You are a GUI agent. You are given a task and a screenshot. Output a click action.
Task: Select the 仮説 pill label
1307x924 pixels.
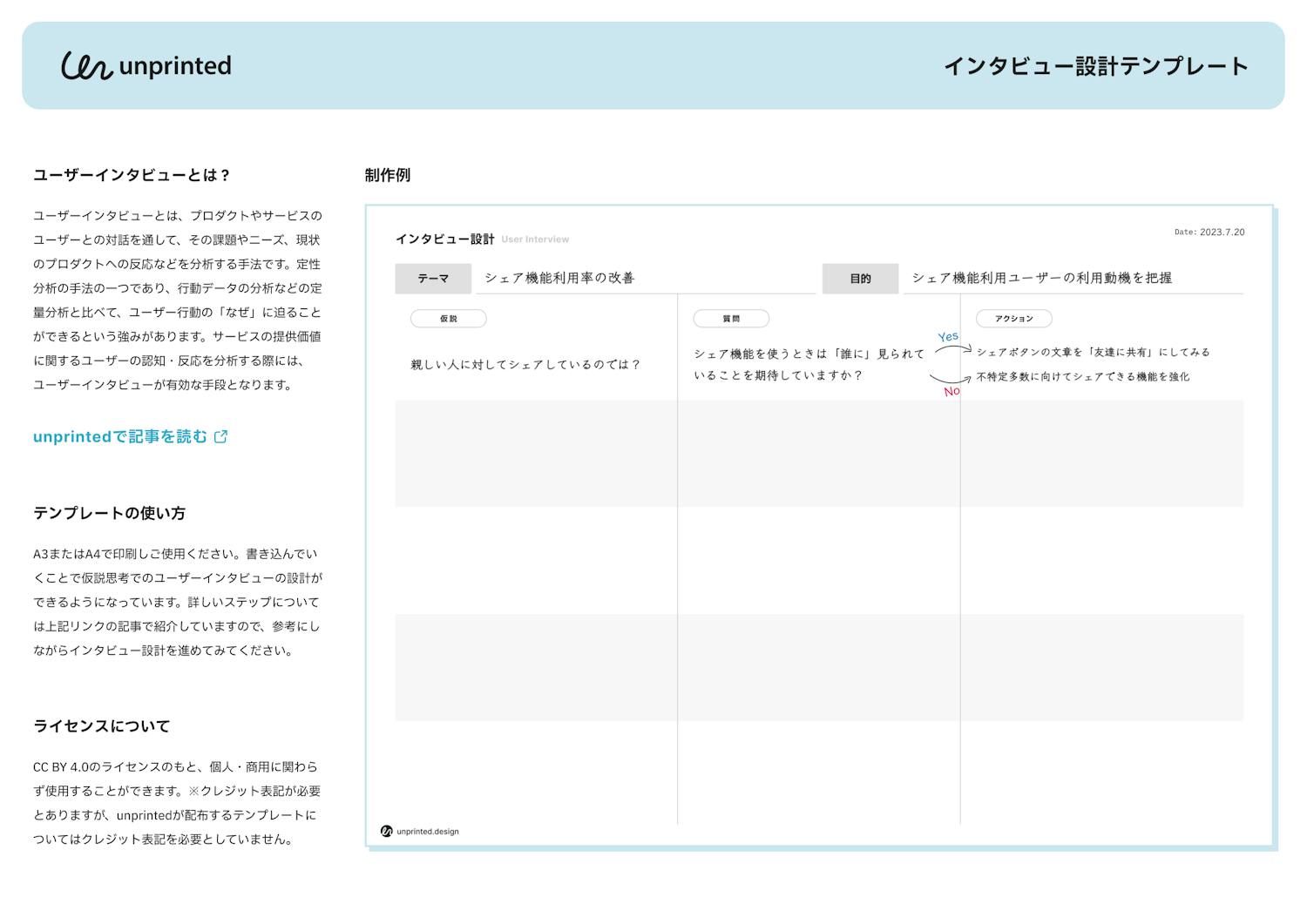coord(448,319)
